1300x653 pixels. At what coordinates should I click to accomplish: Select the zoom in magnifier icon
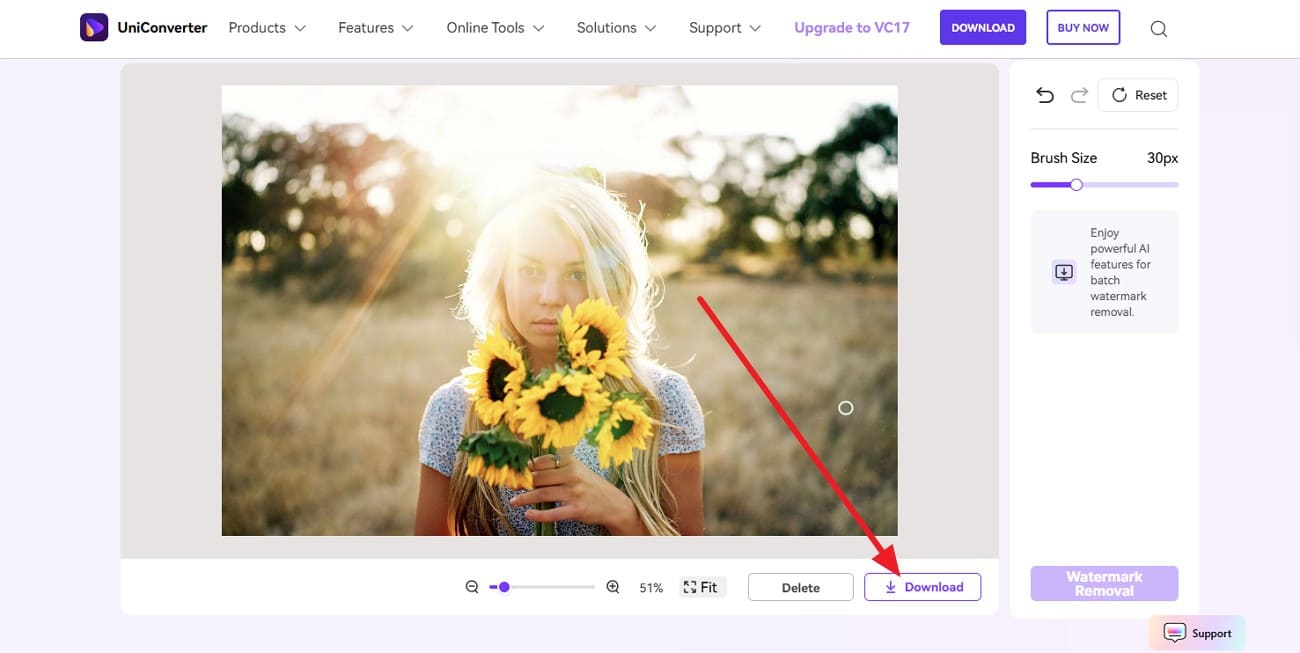click(x=613, y=586)
